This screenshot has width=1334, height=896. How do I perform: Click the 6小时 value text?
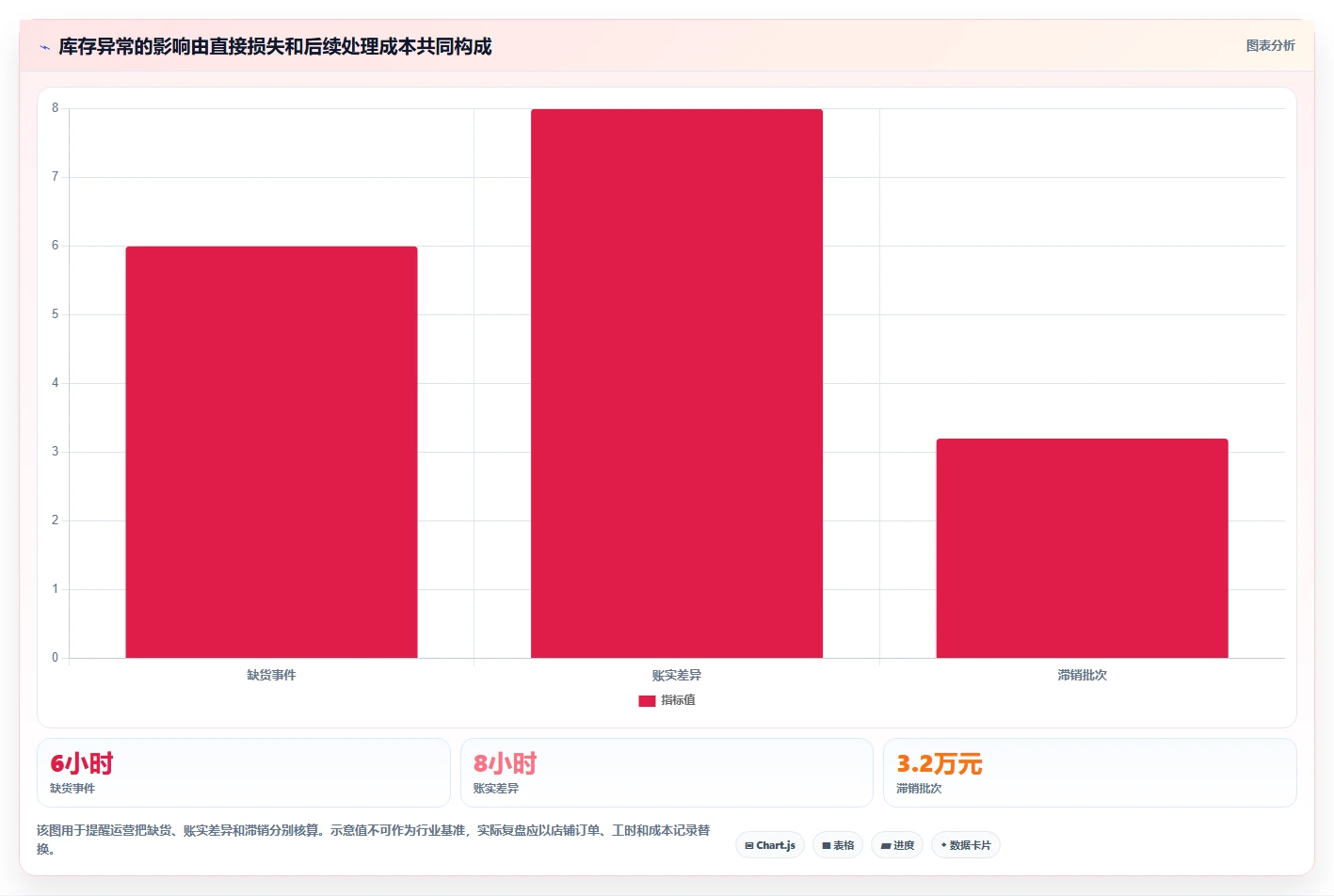[x=82, y=763]
